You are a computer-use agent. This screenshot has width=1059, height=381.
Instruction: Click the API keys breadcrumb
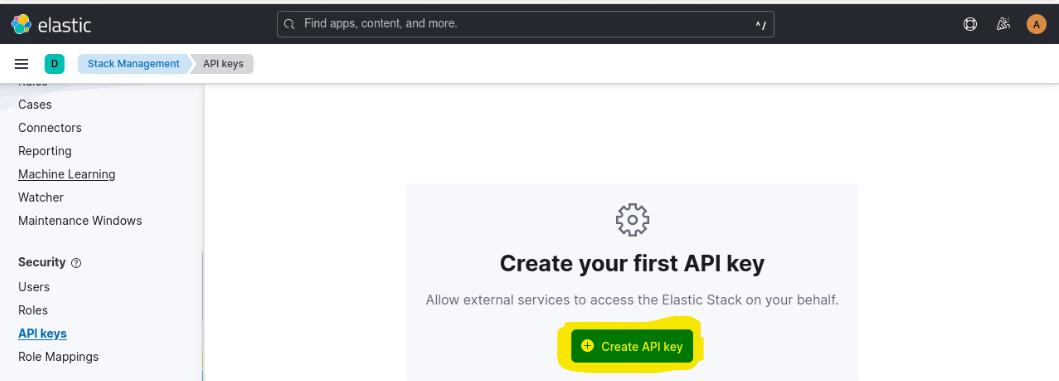[223, 64]
